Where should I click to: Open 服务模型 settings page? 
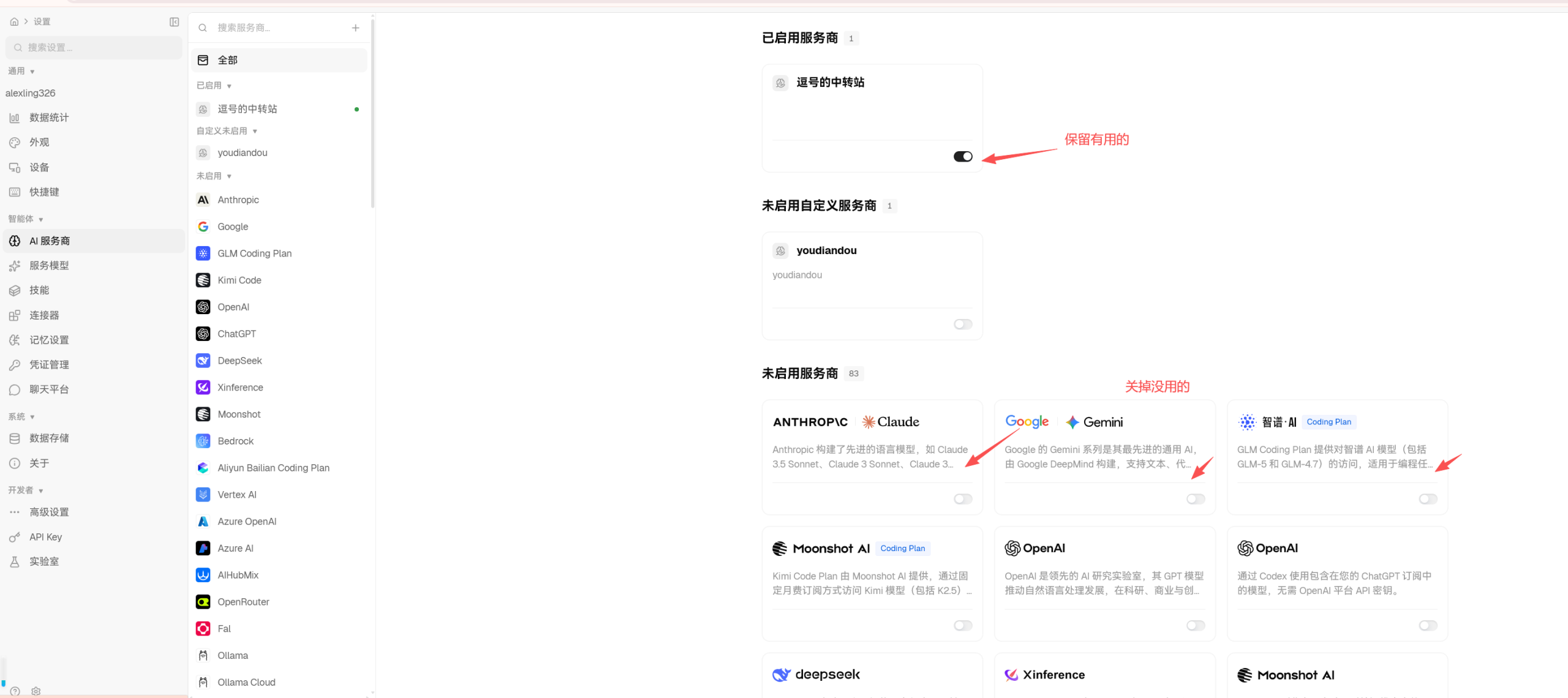pos(94,266)
